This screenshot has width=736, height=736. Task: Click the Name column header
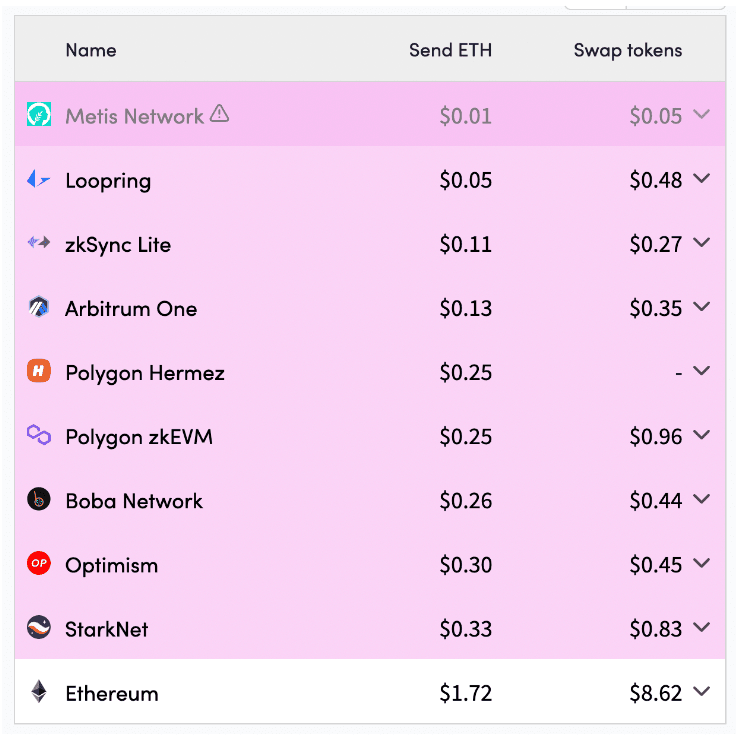[x=91, y=50]
